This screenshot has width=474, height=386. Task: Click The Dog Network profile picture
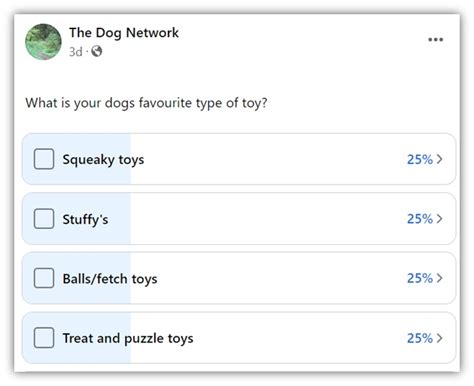pos(43,42)
